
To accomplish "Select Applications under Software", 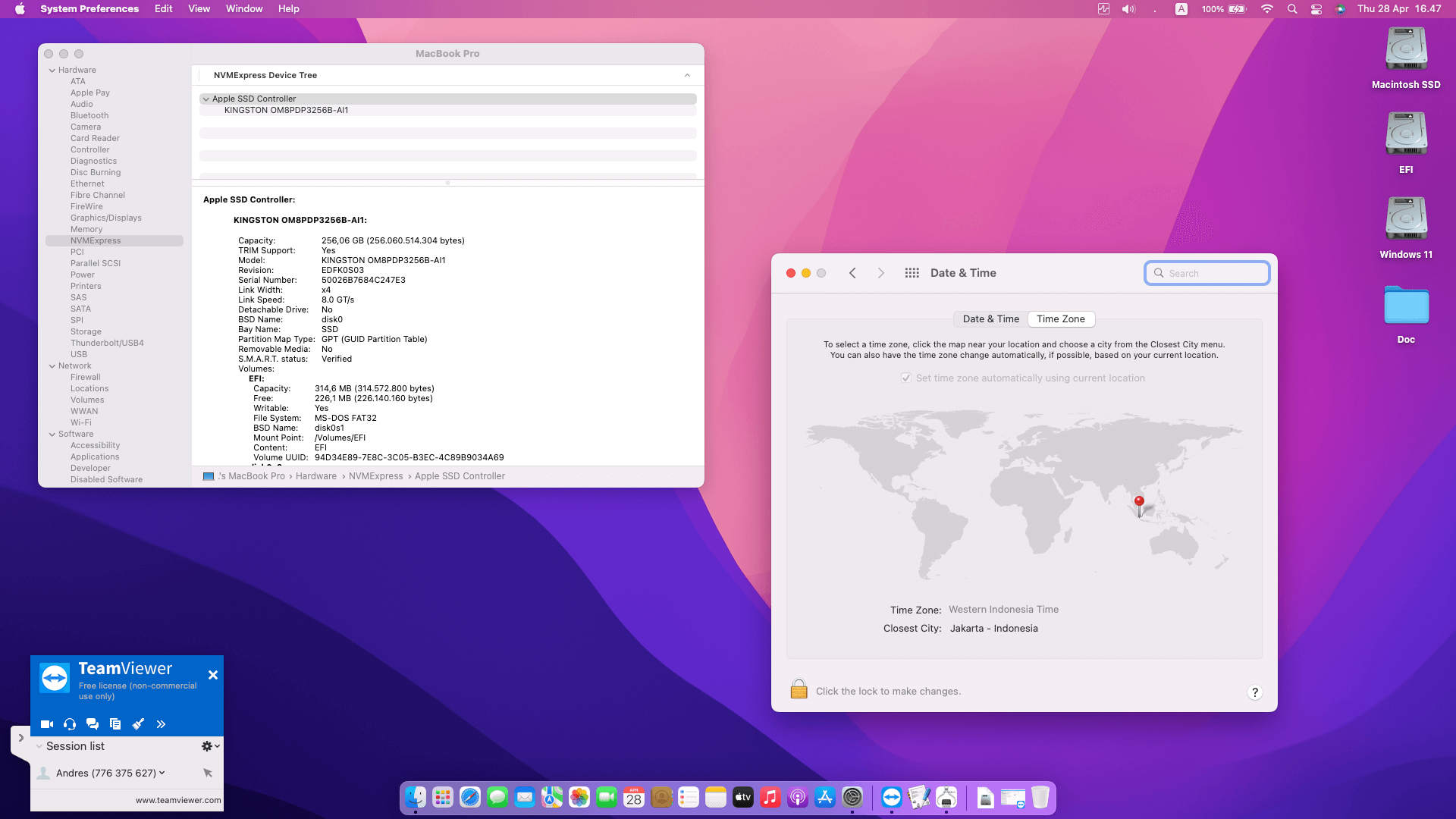I will [x=95, y=457].
